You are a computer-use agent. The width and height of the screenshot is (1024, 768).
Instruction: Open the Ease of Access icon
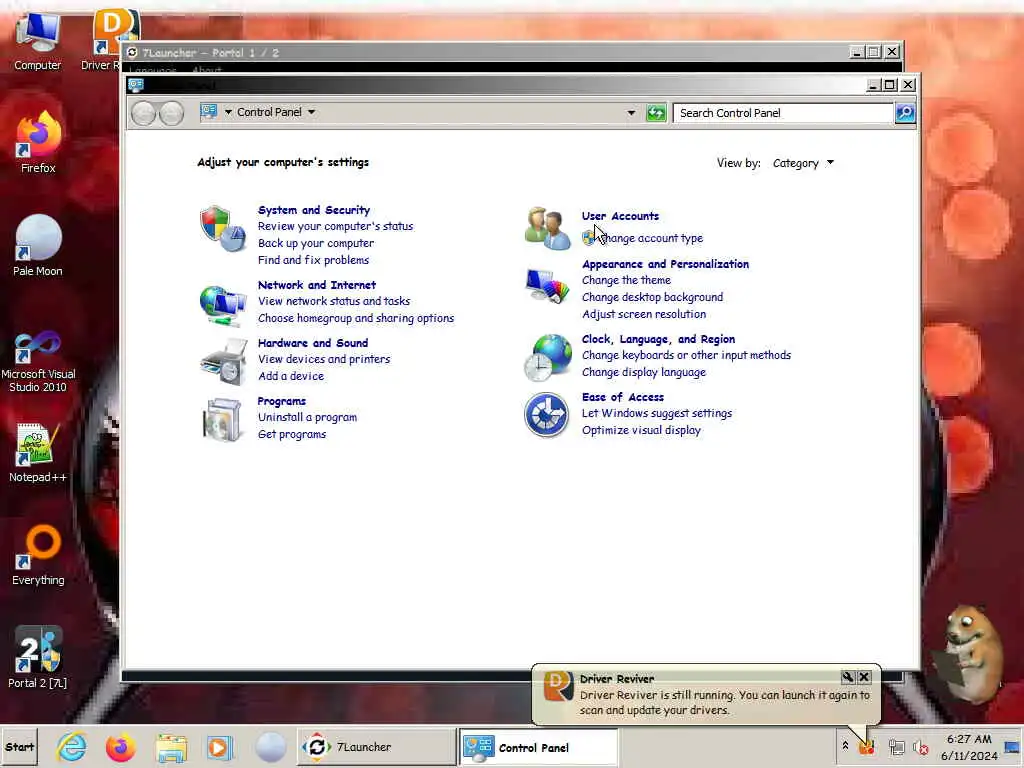(x=546, y=415)
